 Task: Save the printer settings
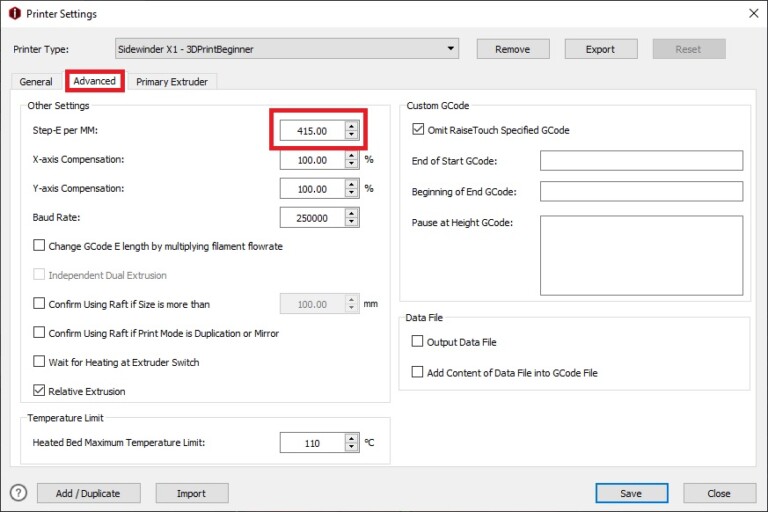pos(631,493)
